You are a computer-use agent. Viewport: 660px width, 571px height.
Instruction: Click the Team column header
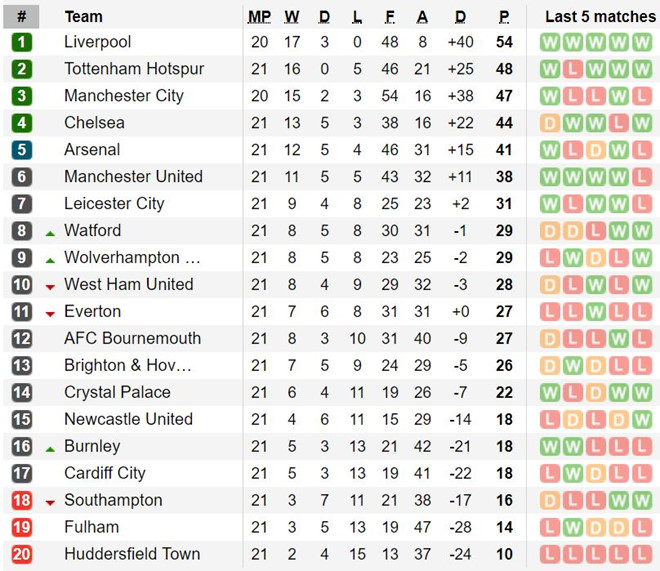83,17
